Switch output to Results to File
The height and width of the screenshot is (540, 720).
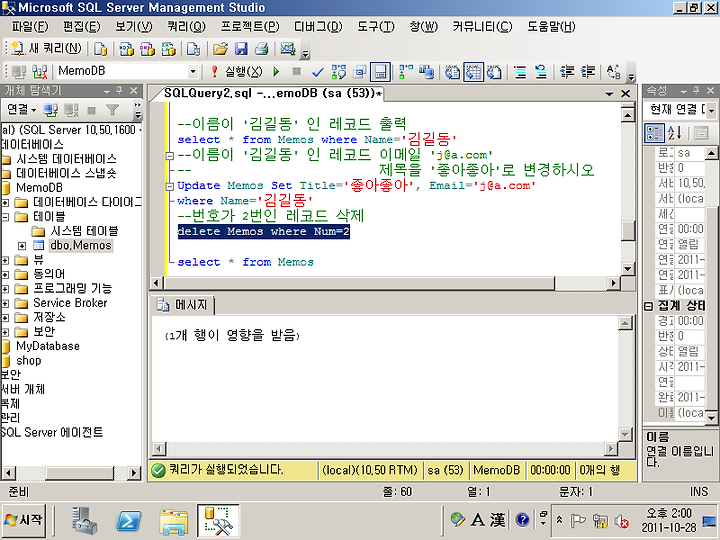tap(494, 72)
